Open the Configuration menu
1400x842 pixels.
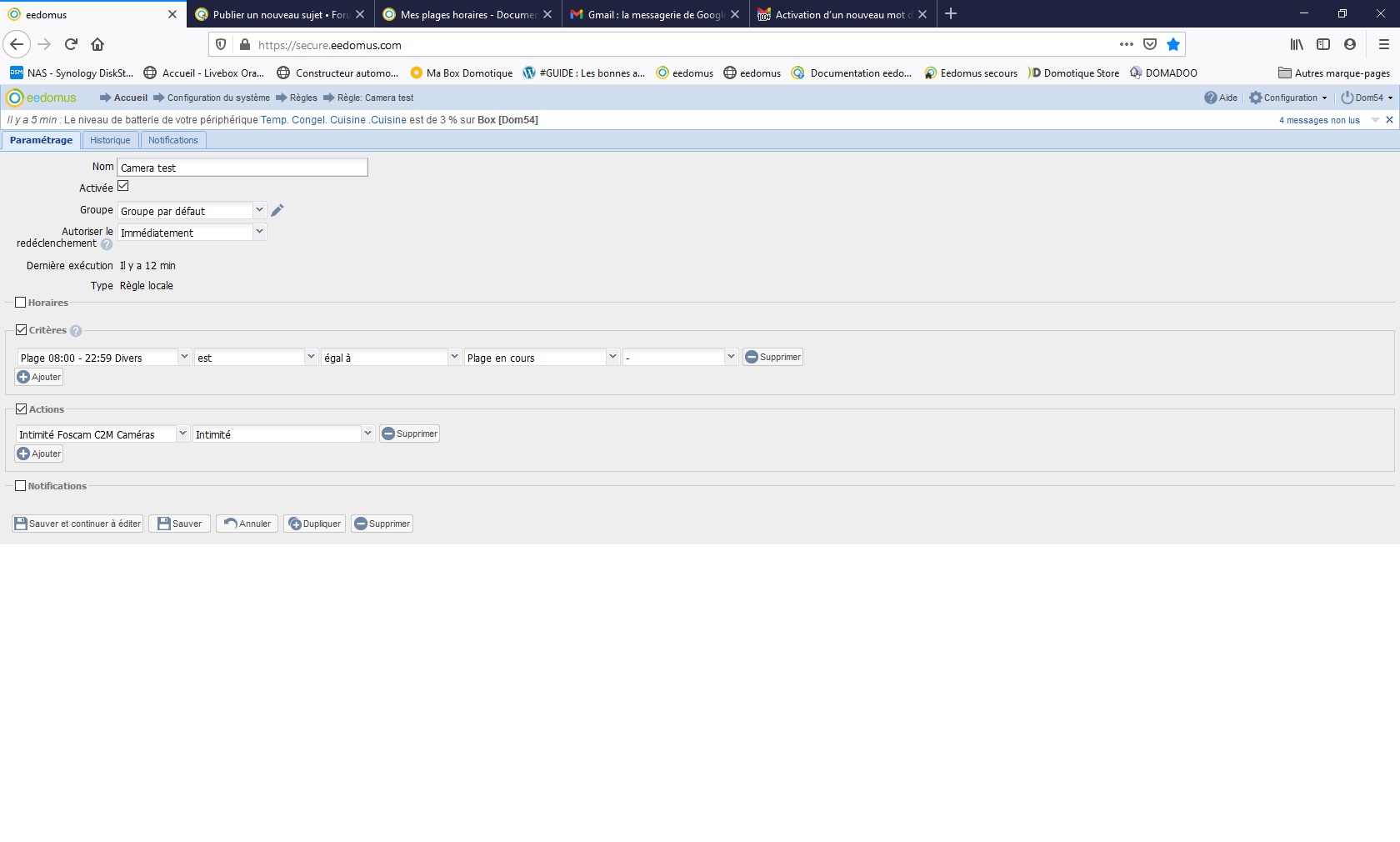click(1288, 98)
